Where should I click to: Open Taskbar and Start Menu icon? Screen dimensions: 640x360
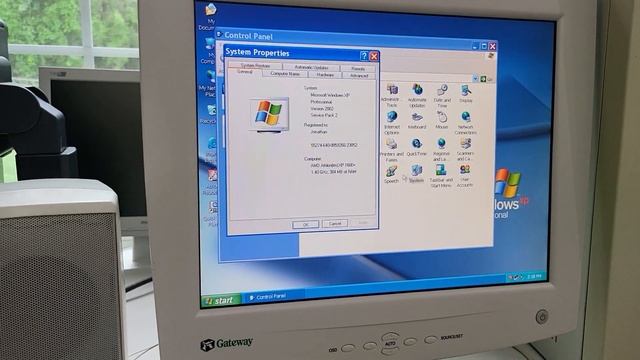(441, 176)
